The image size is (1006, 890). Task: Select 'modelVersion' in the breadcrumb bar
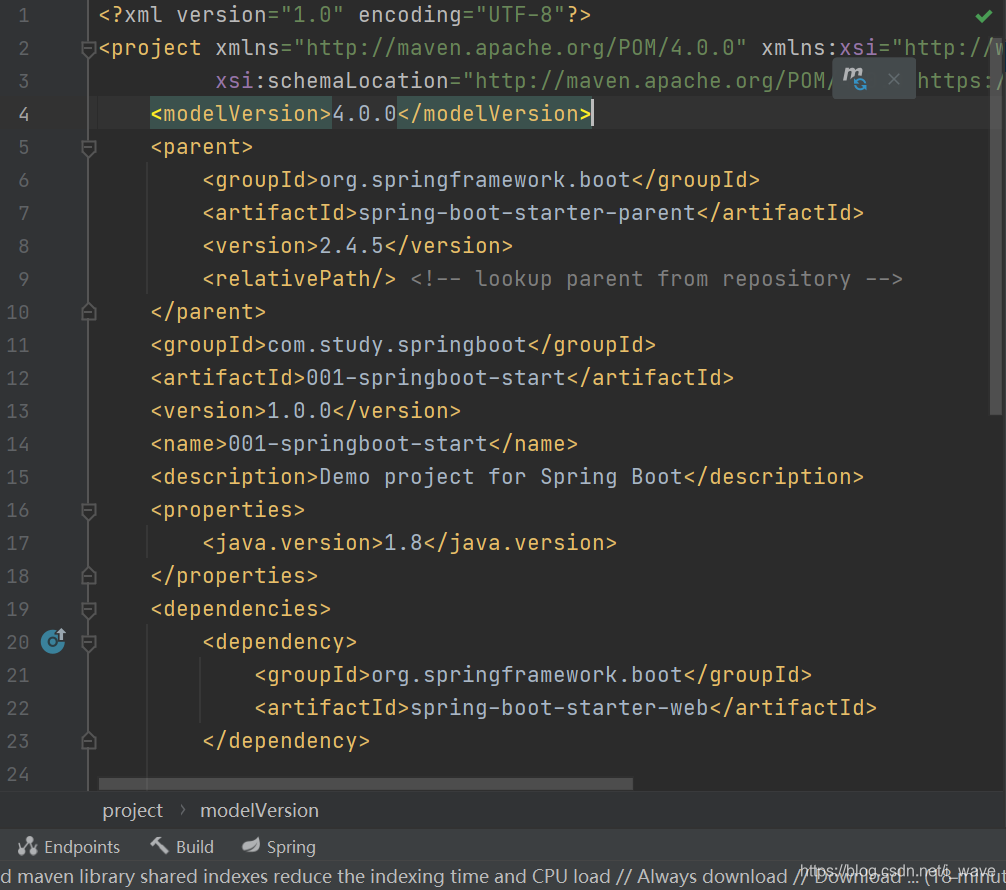coord(259,810)
